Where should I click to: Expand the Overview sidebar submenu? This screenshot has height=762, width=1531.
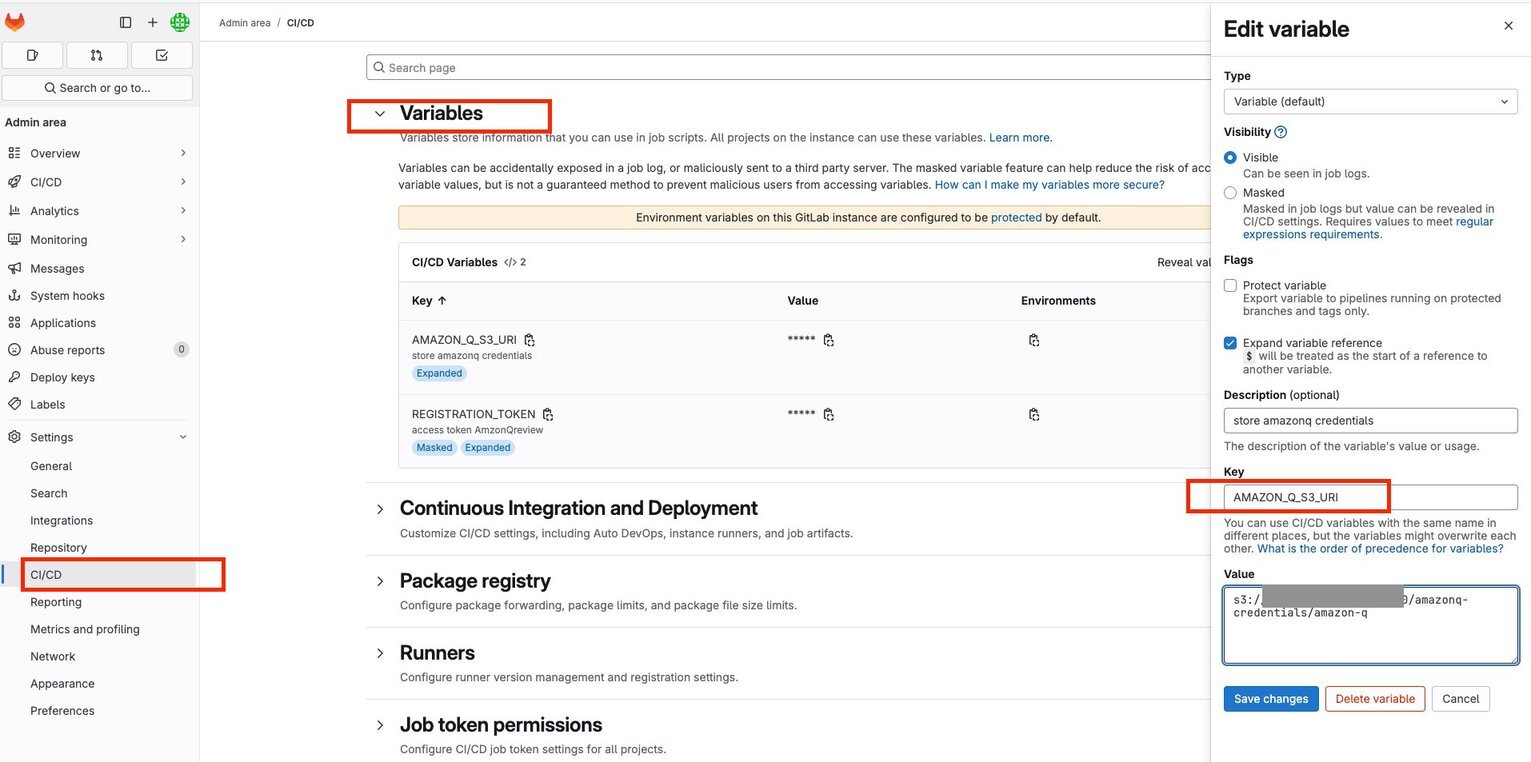[x=183, y=153]
